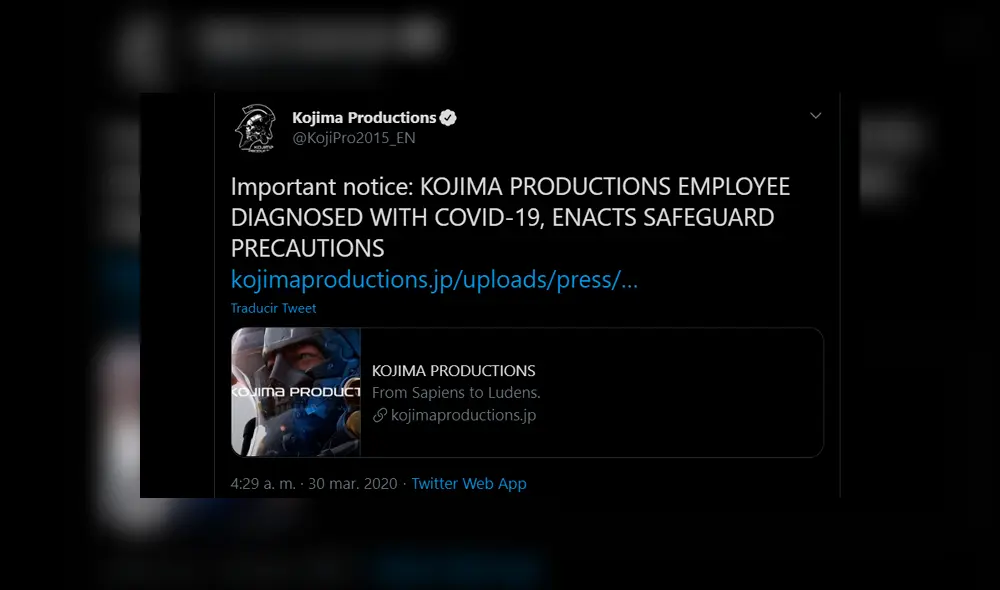The image size is (1000, 590).
Task: Click the Twitter Web App source link
Action: 469,483
